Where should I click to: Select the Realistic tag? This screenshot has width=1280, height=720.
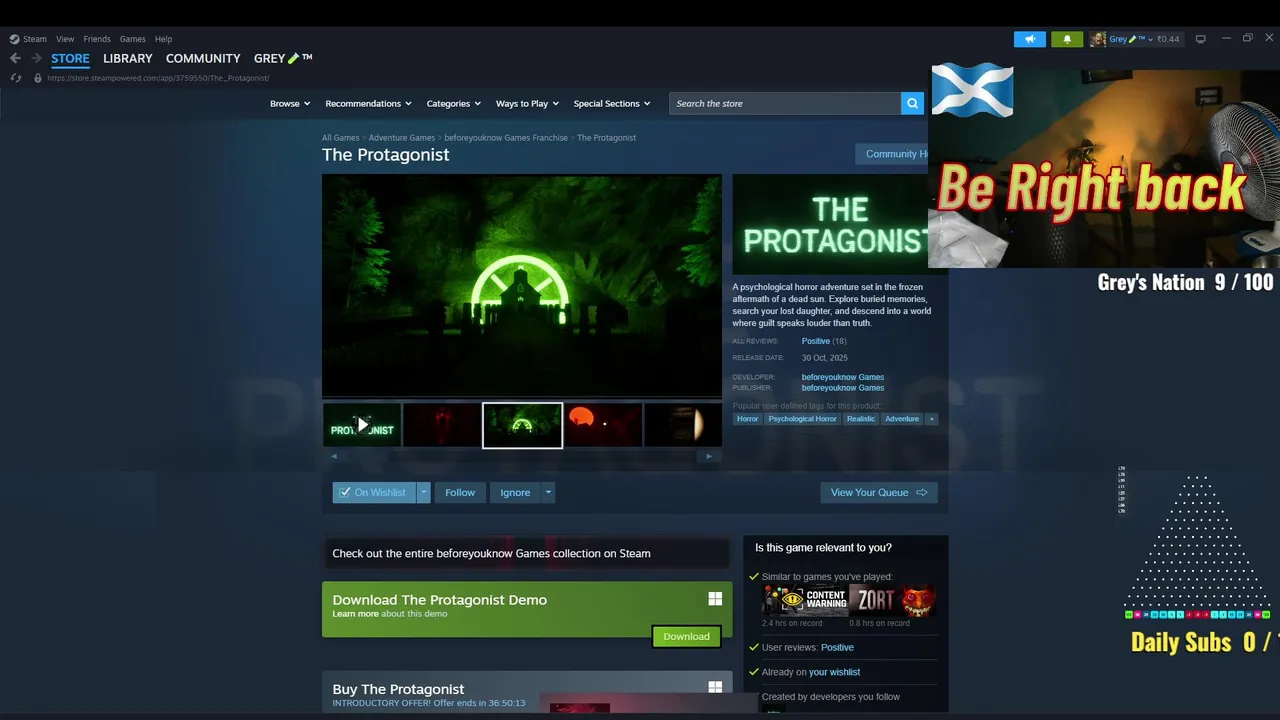[x=860, y=419]
